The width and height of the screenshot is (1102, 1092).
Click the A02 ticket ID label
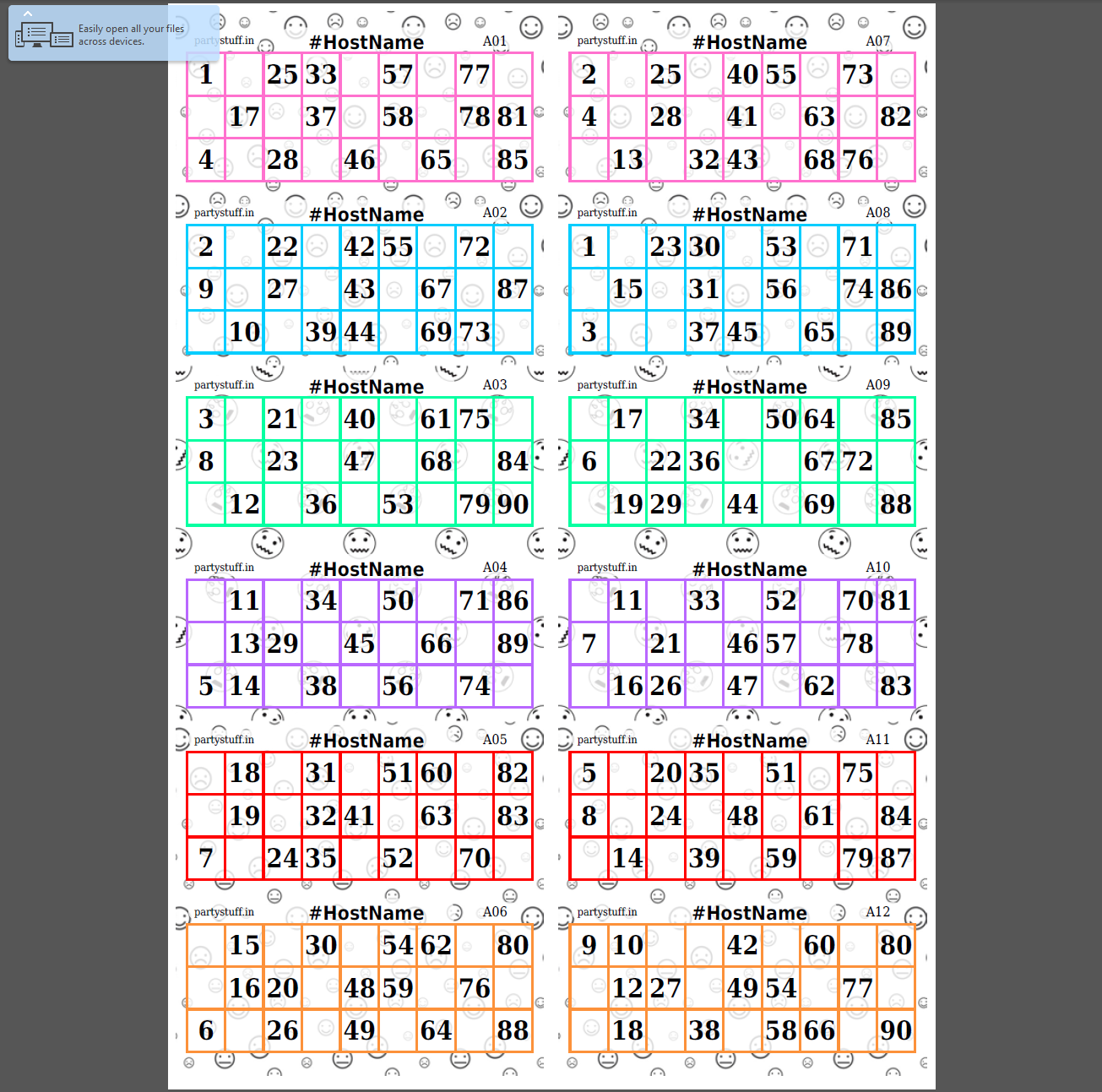coord(495,213)
